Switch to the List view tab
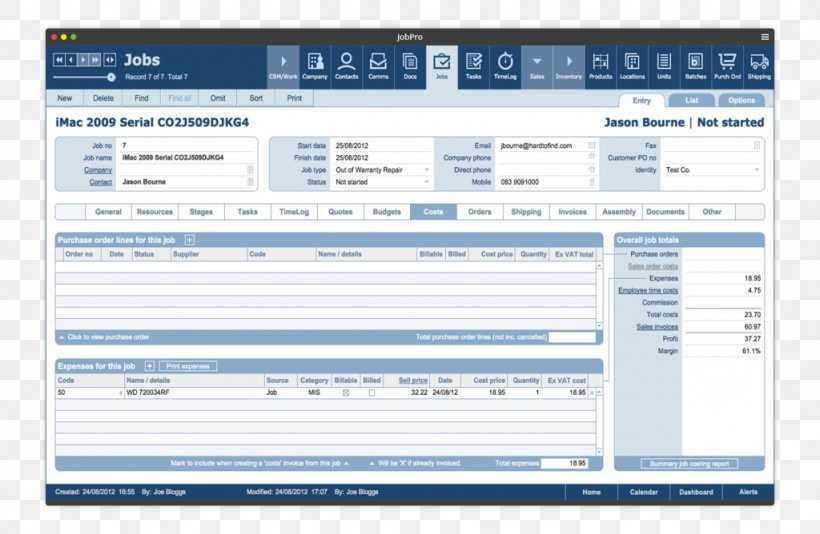This screenshot has width=820, height=534. coord(691,100)
